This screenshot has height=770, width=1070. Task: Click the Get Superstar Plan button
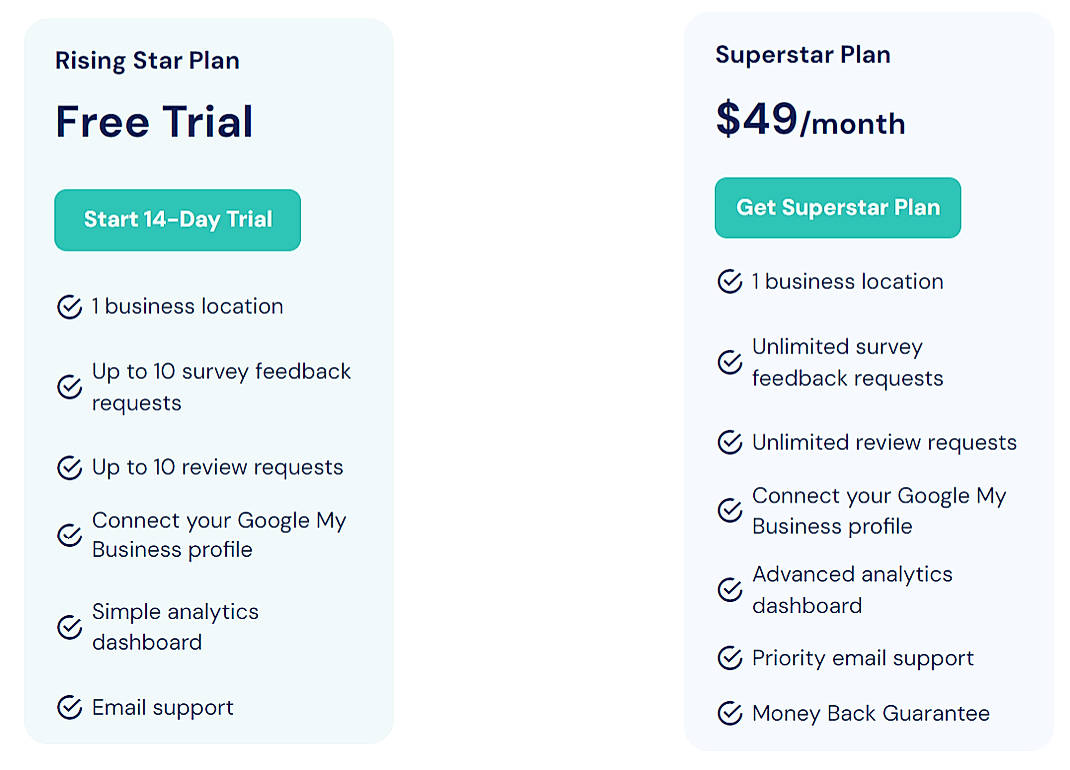837,208
